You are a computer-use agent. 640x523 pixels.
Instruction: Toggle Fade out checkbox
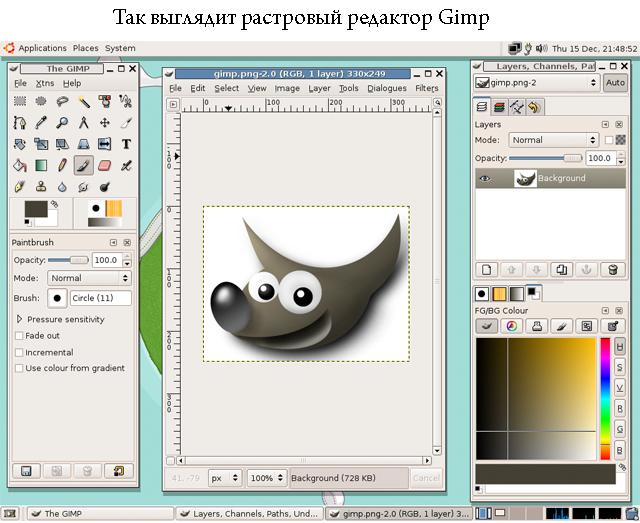pos(19,336)
